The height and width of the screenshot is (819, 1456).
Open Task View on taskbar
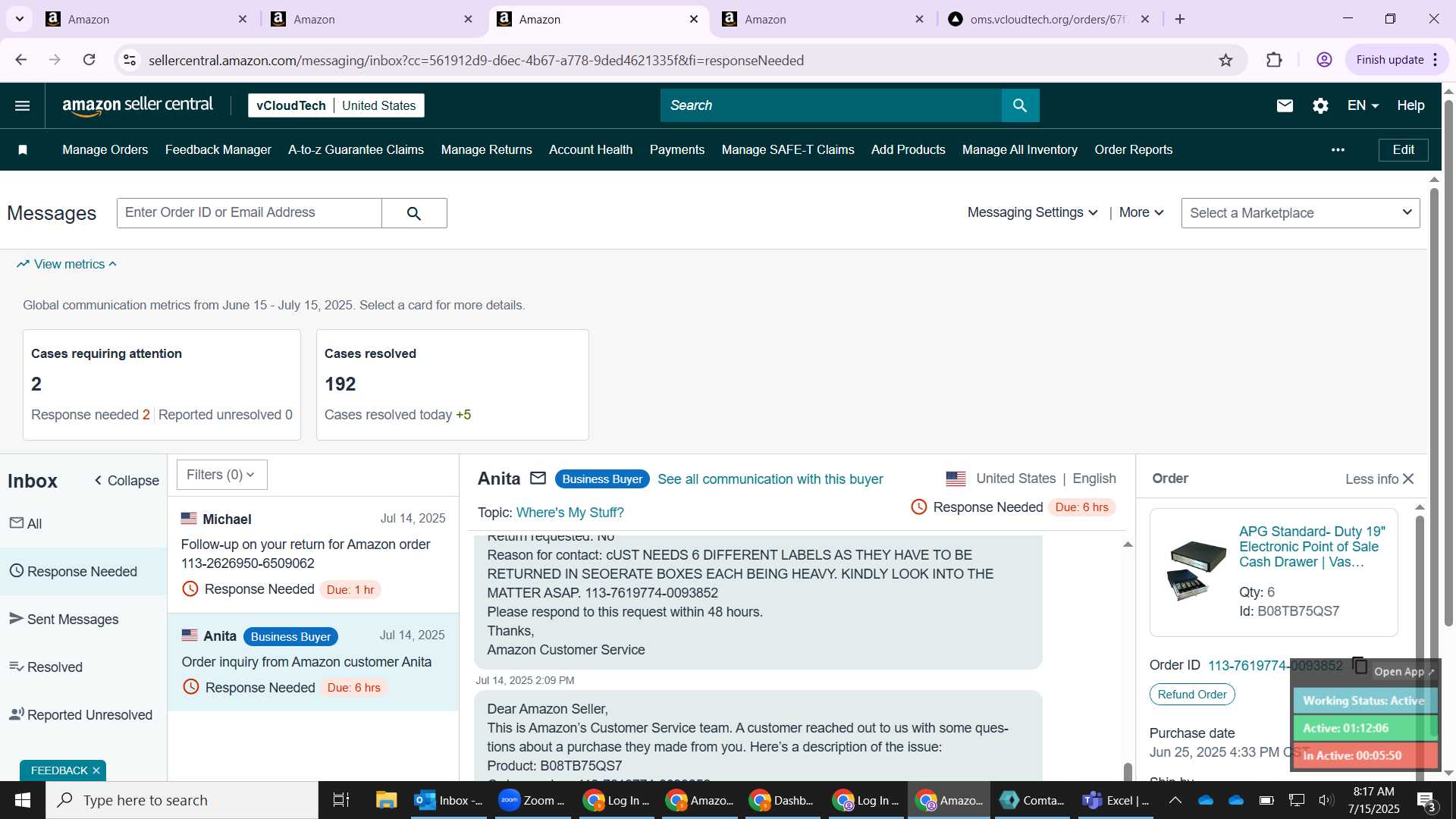point(341,800)
